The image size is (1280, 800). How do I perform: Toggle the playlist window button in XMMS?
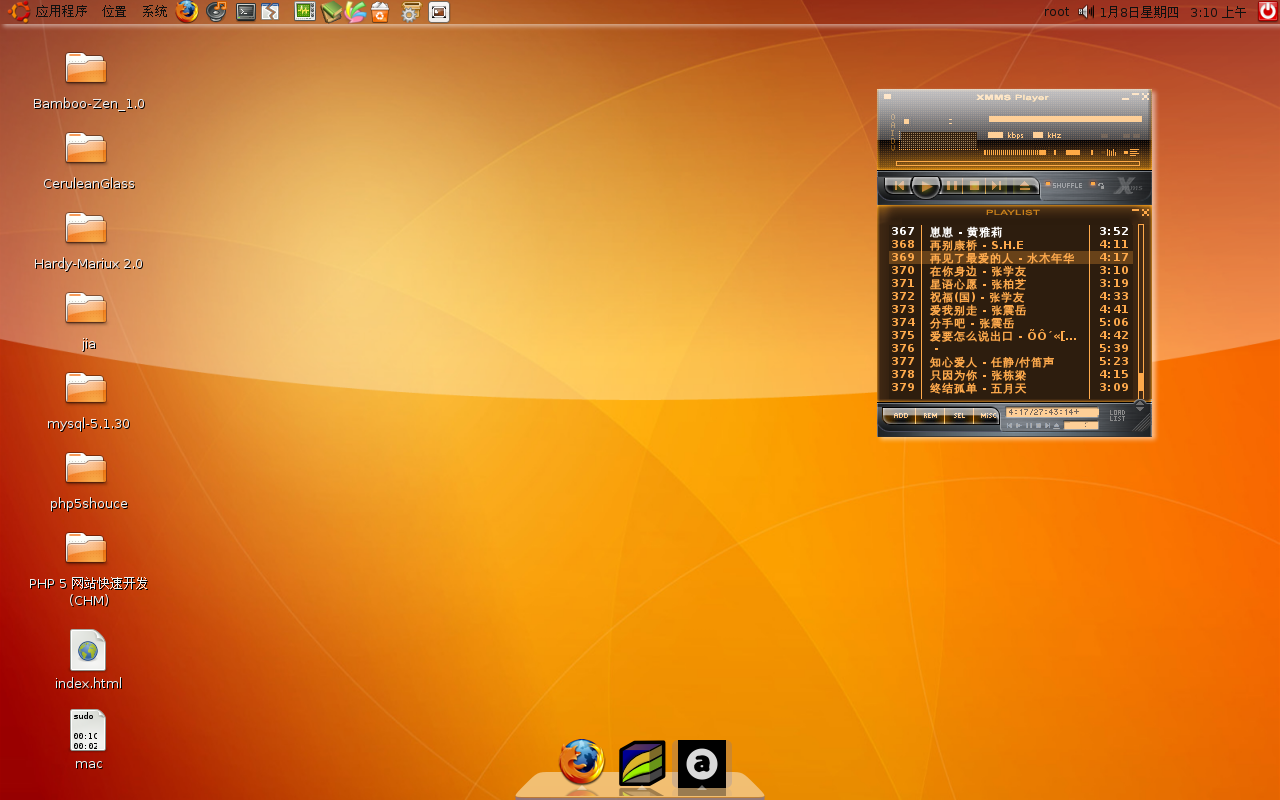(1131, 152)
